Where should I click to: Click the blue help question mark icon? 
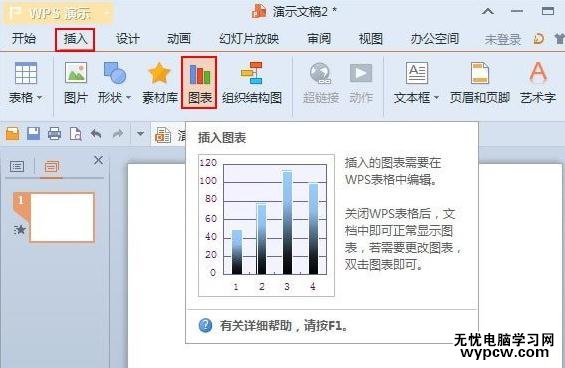coord(205,325)
